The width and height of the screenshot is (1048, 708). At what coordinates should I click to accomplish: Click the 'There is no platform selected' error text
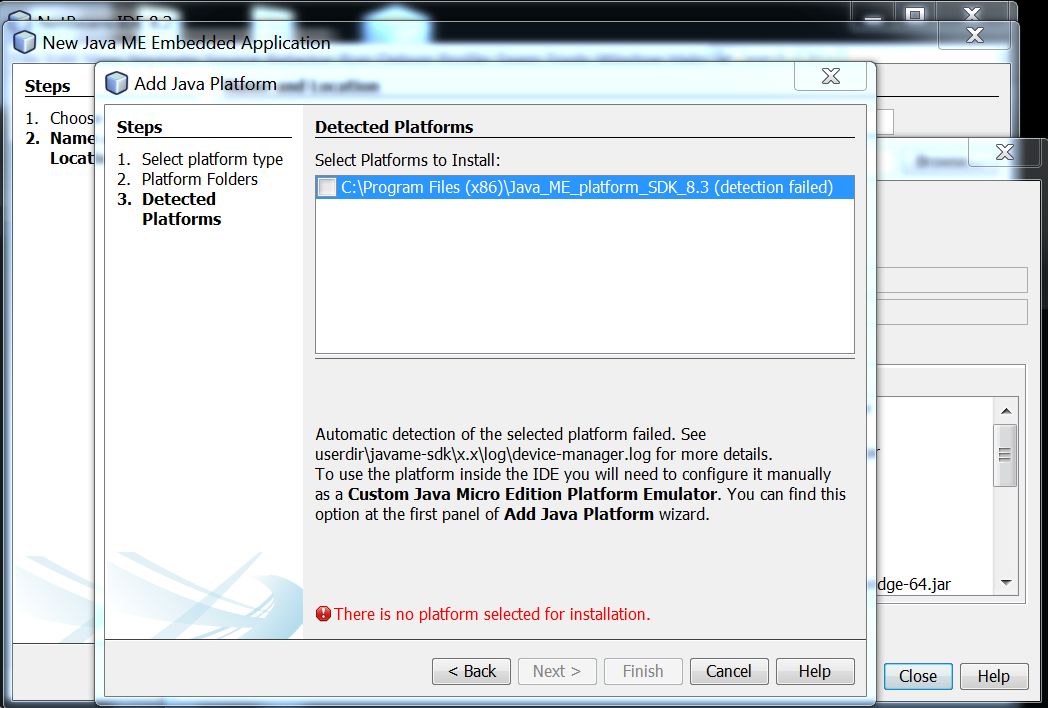492,614
